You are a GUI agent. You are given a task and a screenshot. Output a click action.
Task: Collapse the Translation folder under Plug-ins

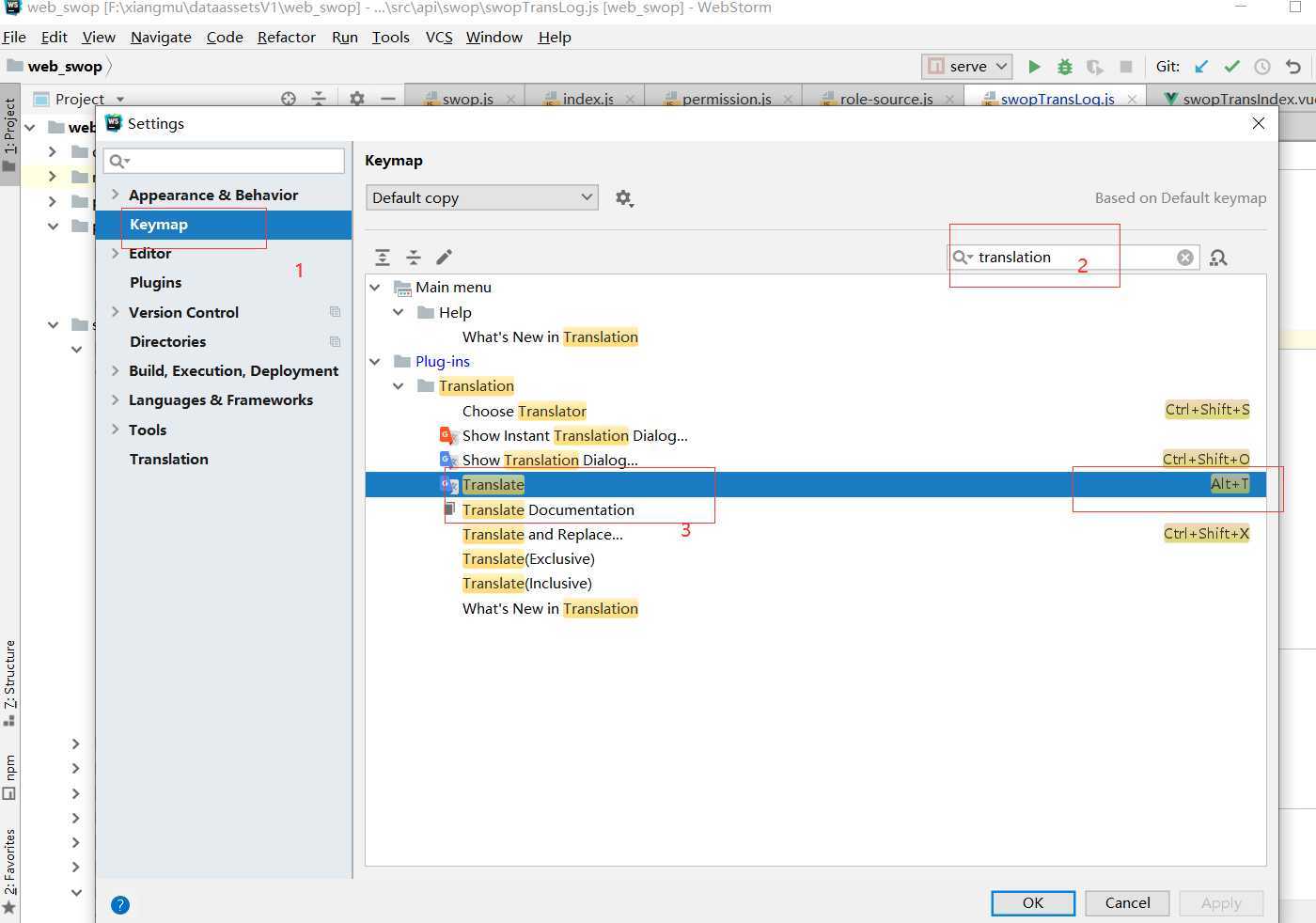pyautogui.click(x=399, y=386)
